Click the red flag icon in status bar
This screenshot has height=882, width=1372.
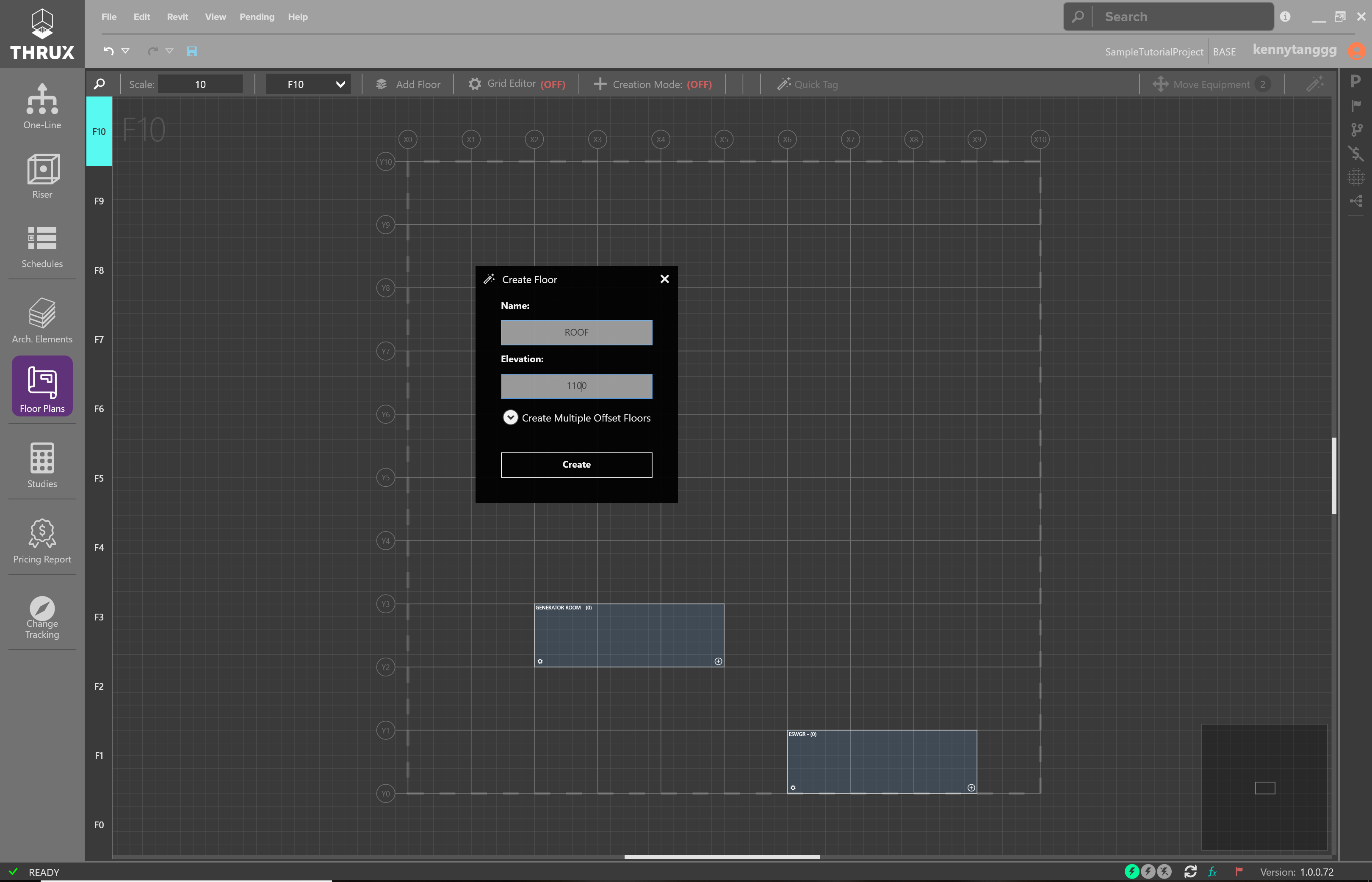pos(1239,871)
